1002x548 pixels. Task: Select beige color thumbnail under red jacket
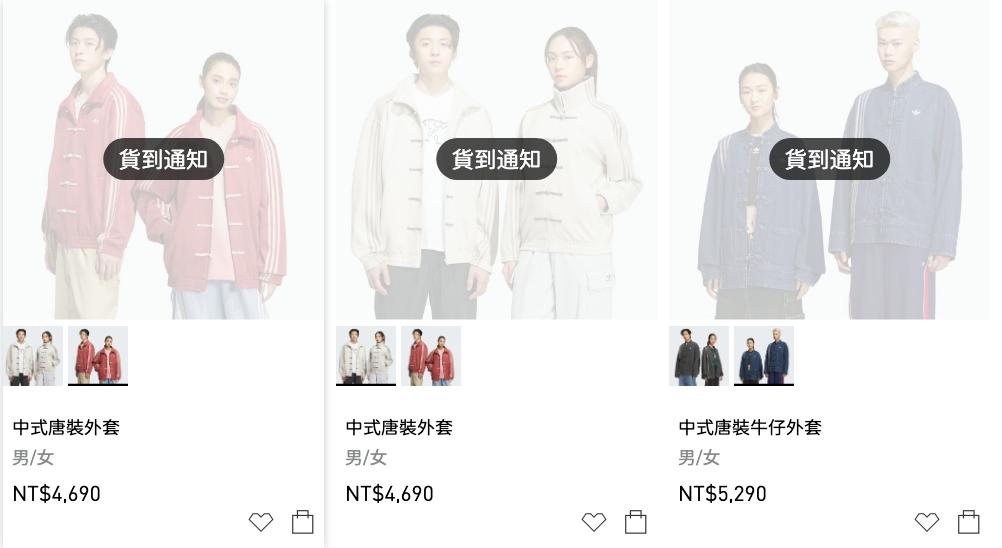pyautogui.click(x=33, y=356)
